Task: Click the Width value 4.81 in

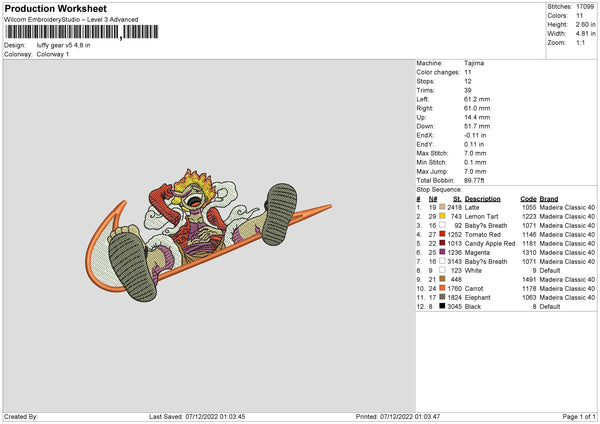Action: click(x=585, y=34)
